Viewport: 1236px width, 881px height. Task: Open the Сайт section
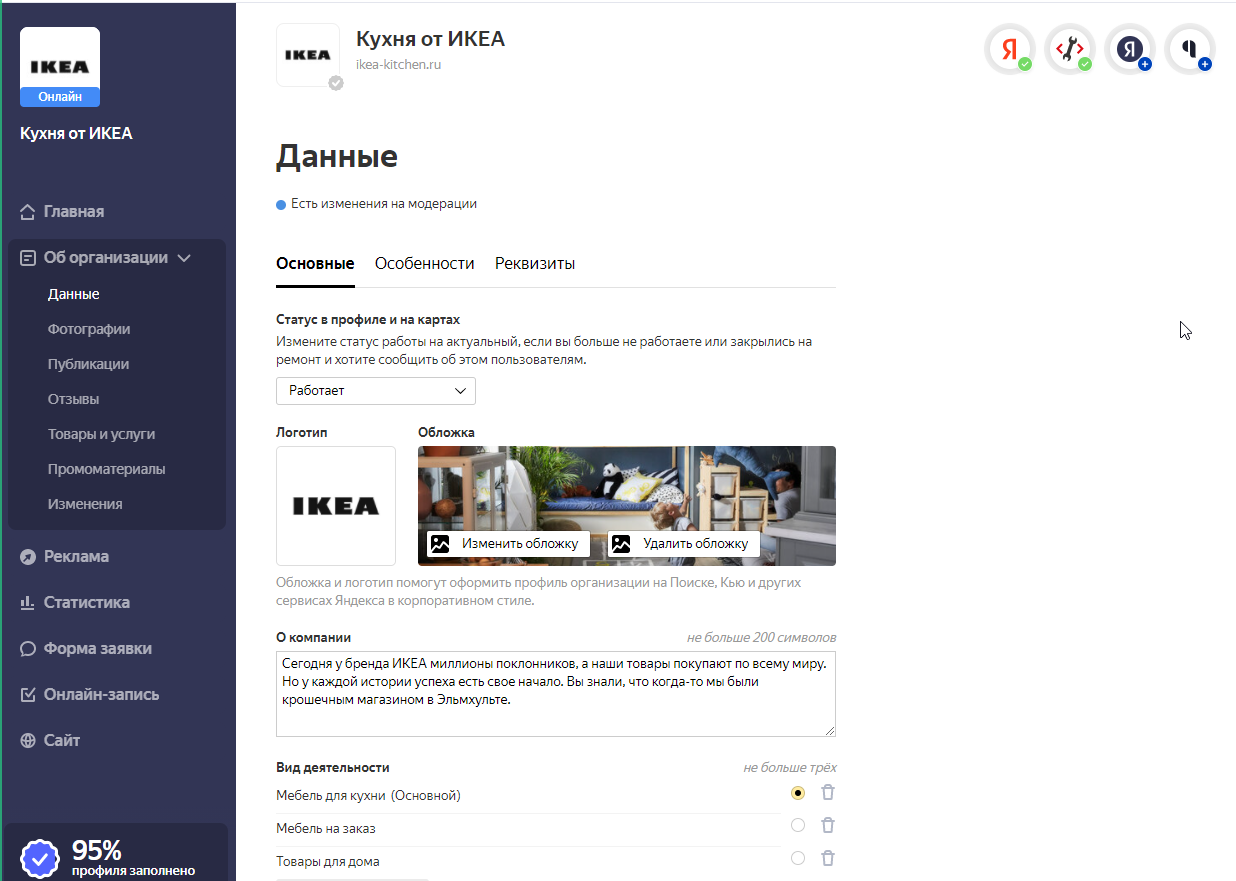(x=61, y=741)
